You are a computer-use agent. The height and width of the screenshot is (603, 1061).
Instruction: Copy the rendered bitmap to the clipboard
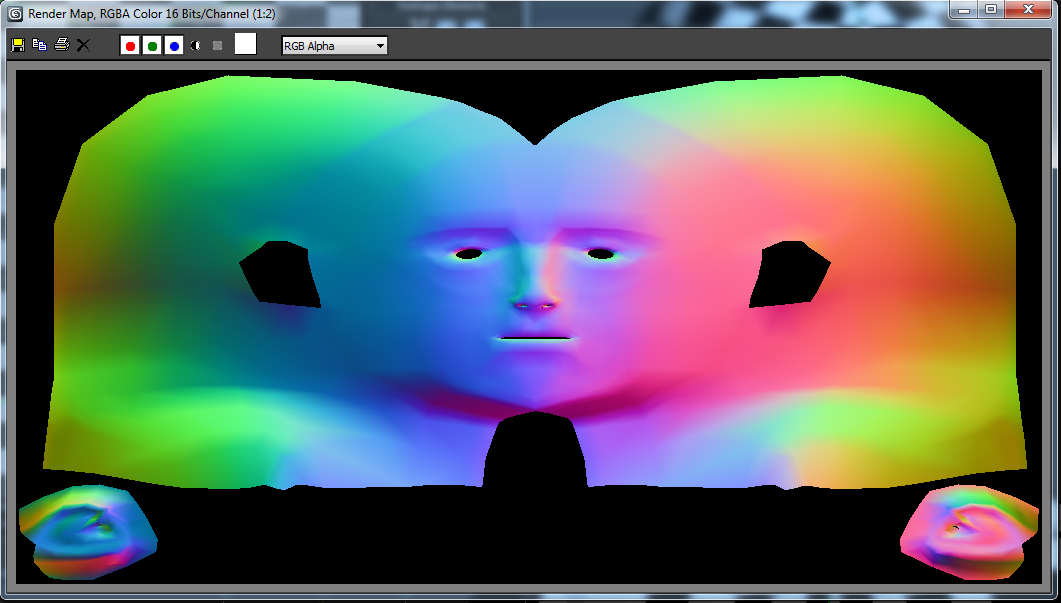click(x=40, y=45)
